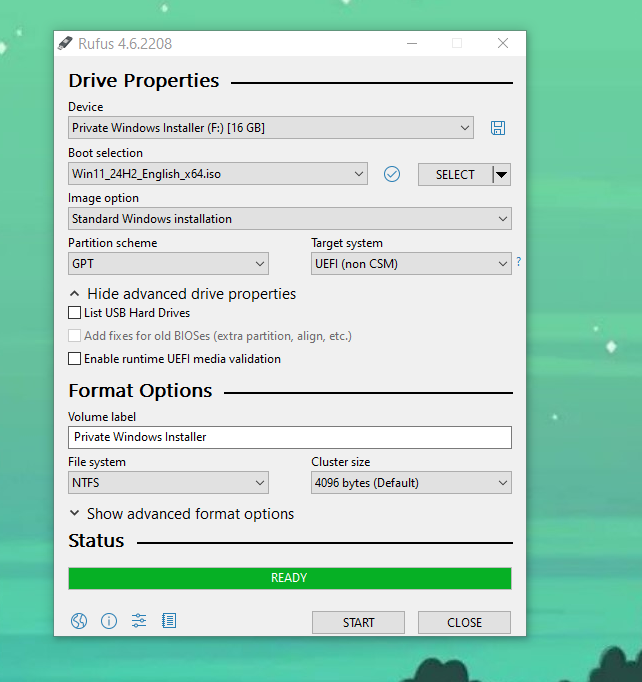Click the Rufus USB drive title icon

[65, 43]
